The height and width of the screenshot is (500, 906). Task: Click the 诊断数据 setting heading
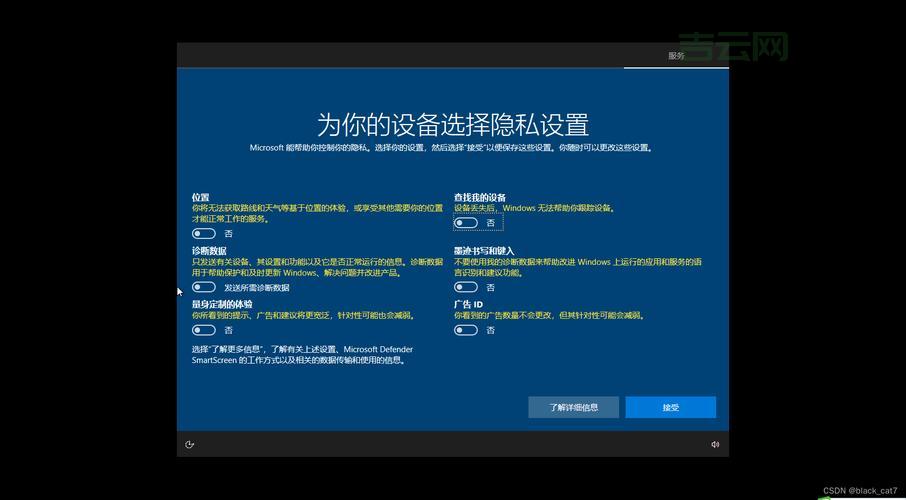click(209, 251)
